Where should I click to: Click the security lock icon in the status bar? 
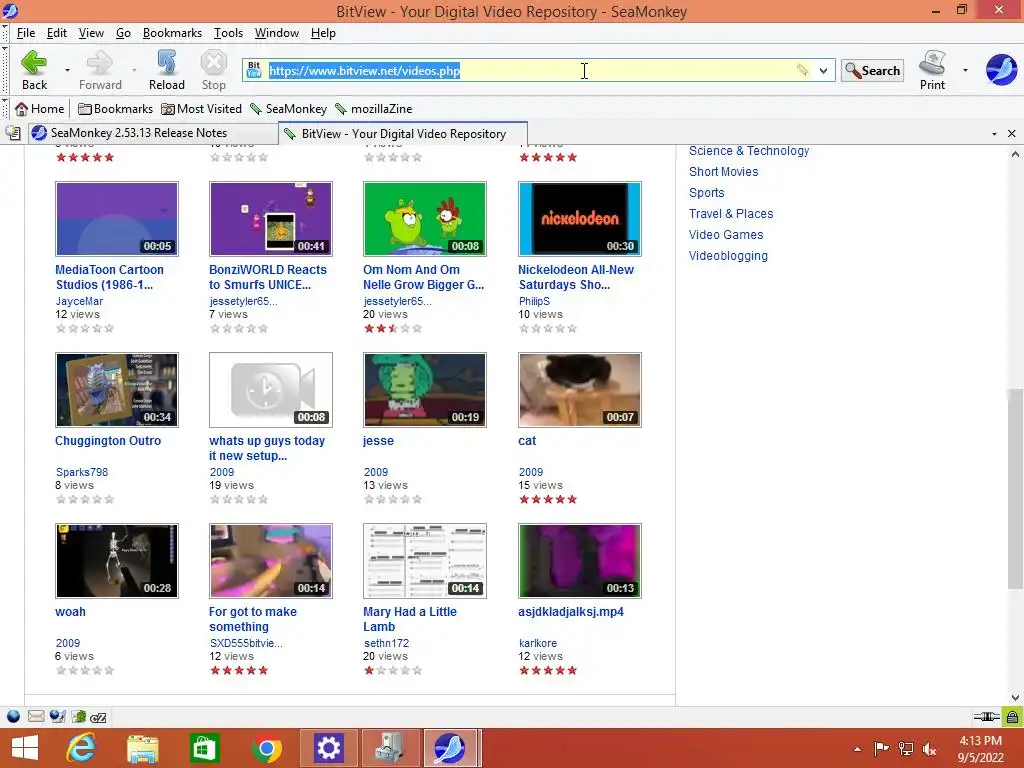1012,717
